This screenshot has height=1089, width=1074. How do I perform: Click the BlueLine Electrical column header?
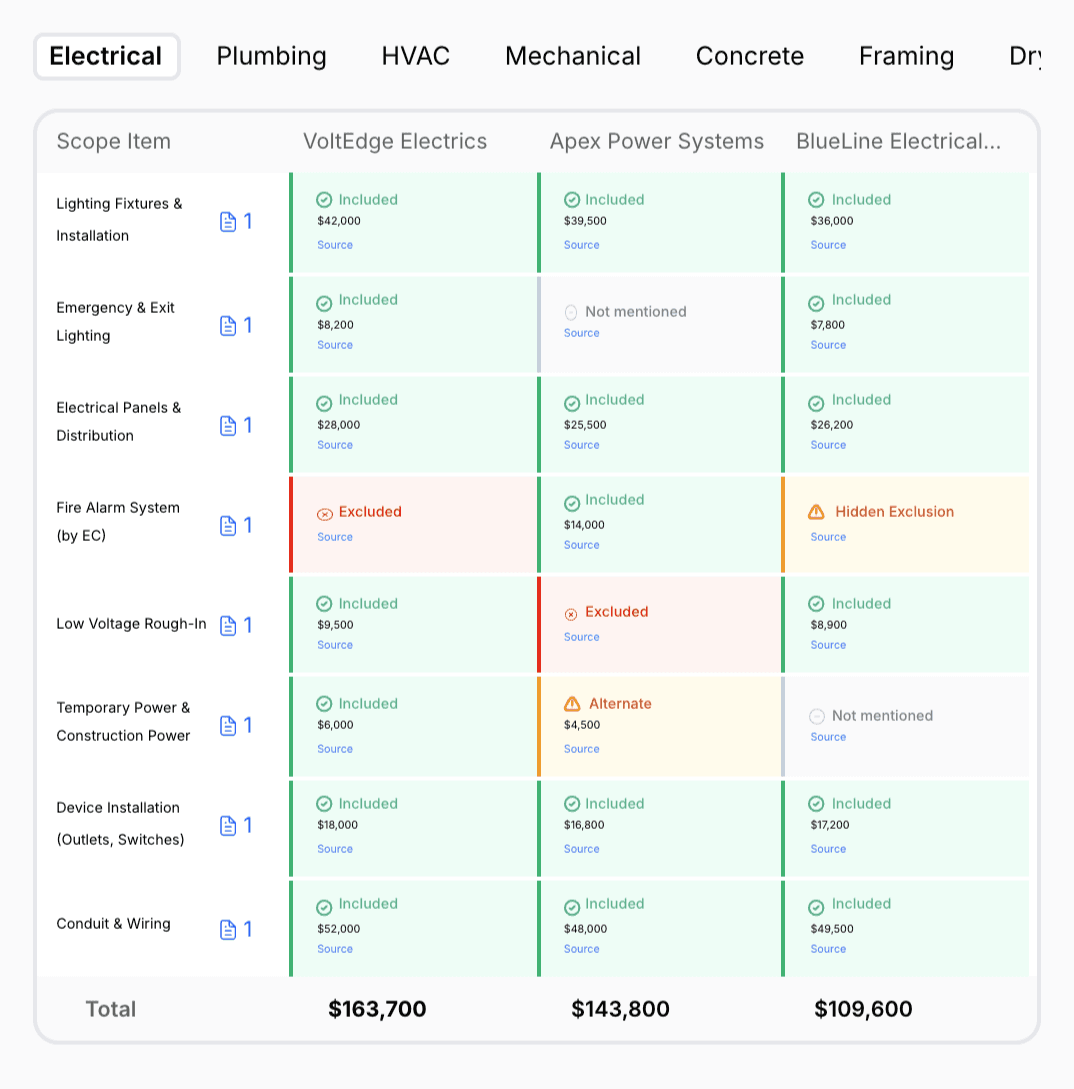coord(898,142)
